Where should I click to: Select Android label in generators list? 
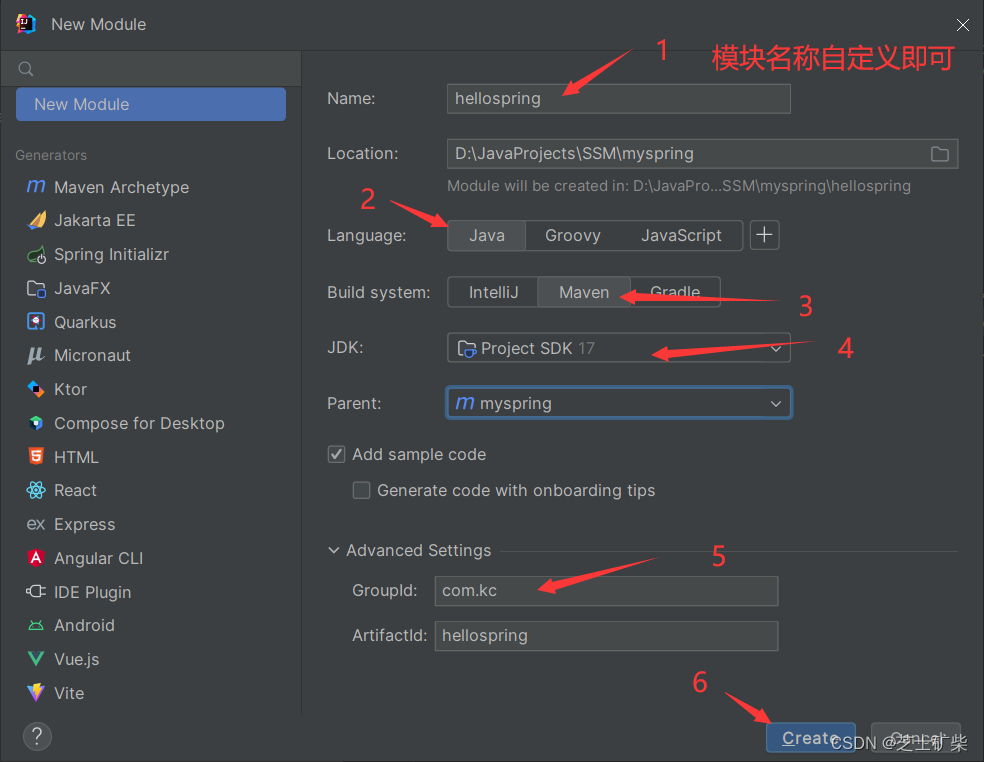84,625
